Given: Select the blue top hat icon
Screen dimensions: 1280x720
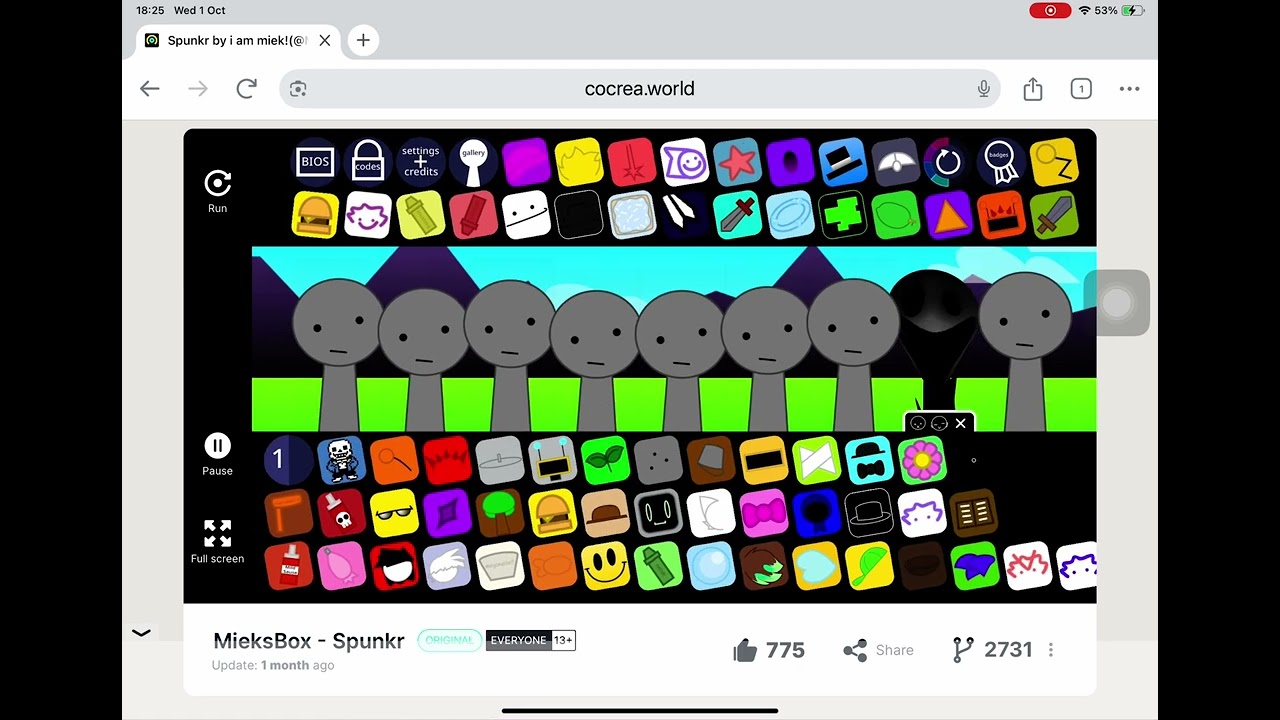Looking at the screenshot, I should 843,162.
